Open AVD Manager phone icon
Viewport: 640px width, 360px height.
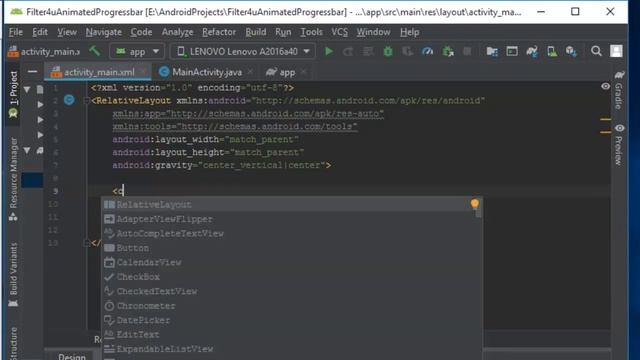[552, 51]
